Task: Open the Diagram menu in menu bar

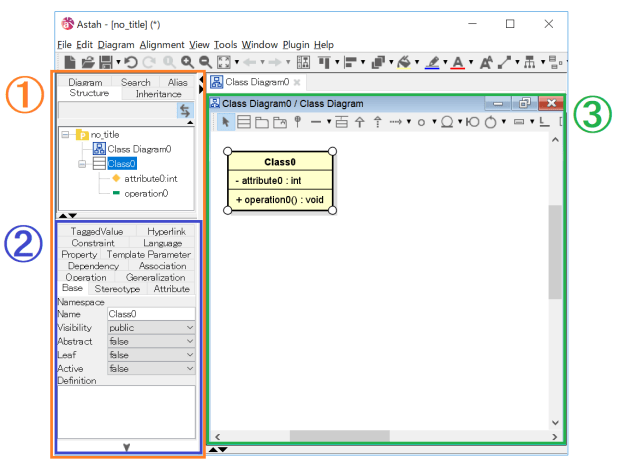Action: click(117, 45)
